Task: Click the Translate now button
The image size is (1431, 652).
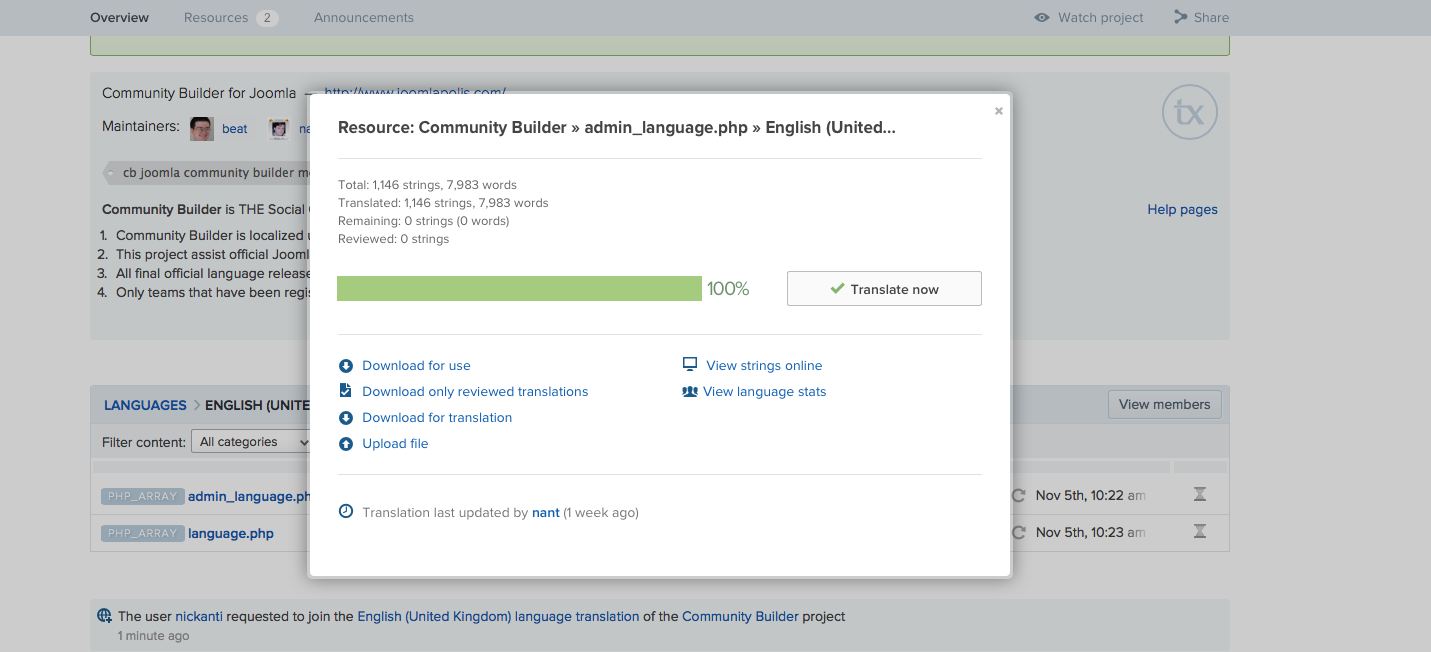Action: pyautogui.click(x=884, y=289)
